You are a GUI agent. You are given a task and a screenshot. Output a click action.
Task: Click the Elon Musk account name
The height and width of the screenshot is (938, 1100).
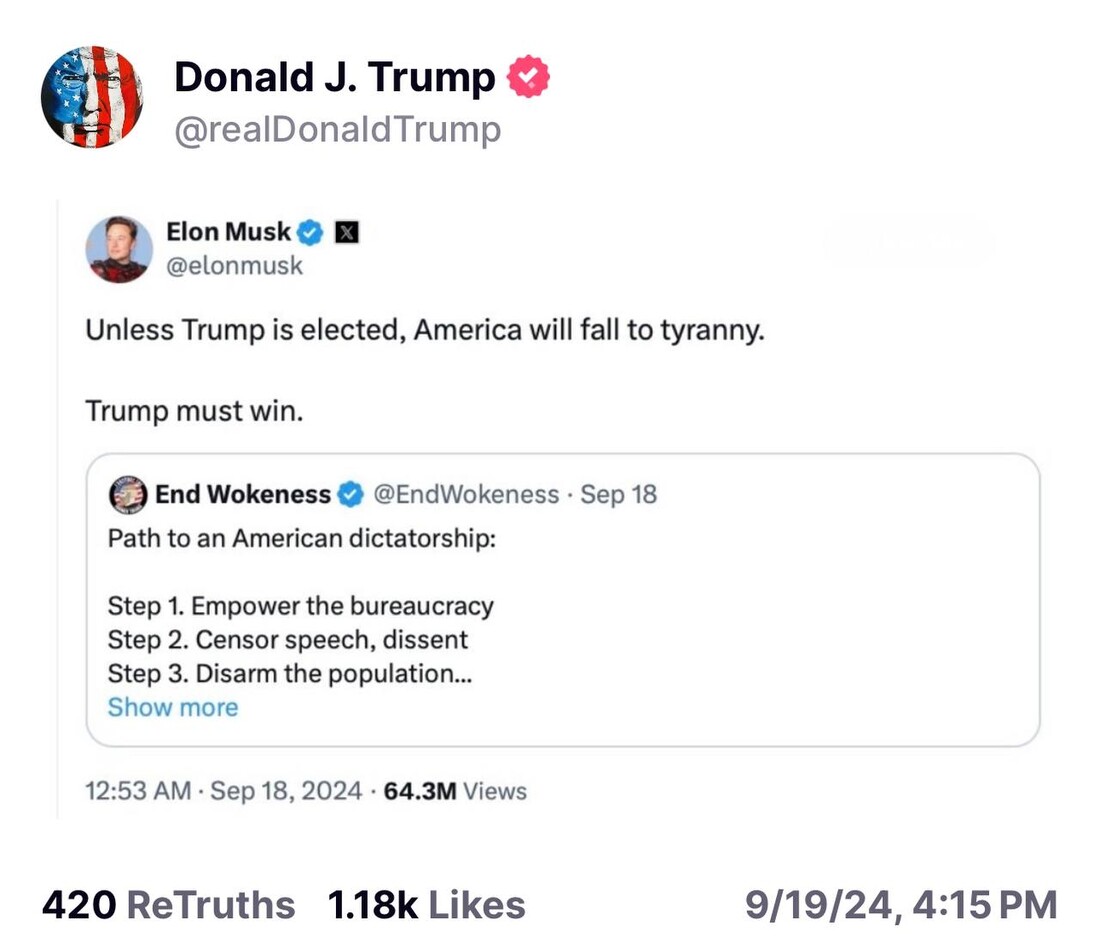click(x=229, y=233)
